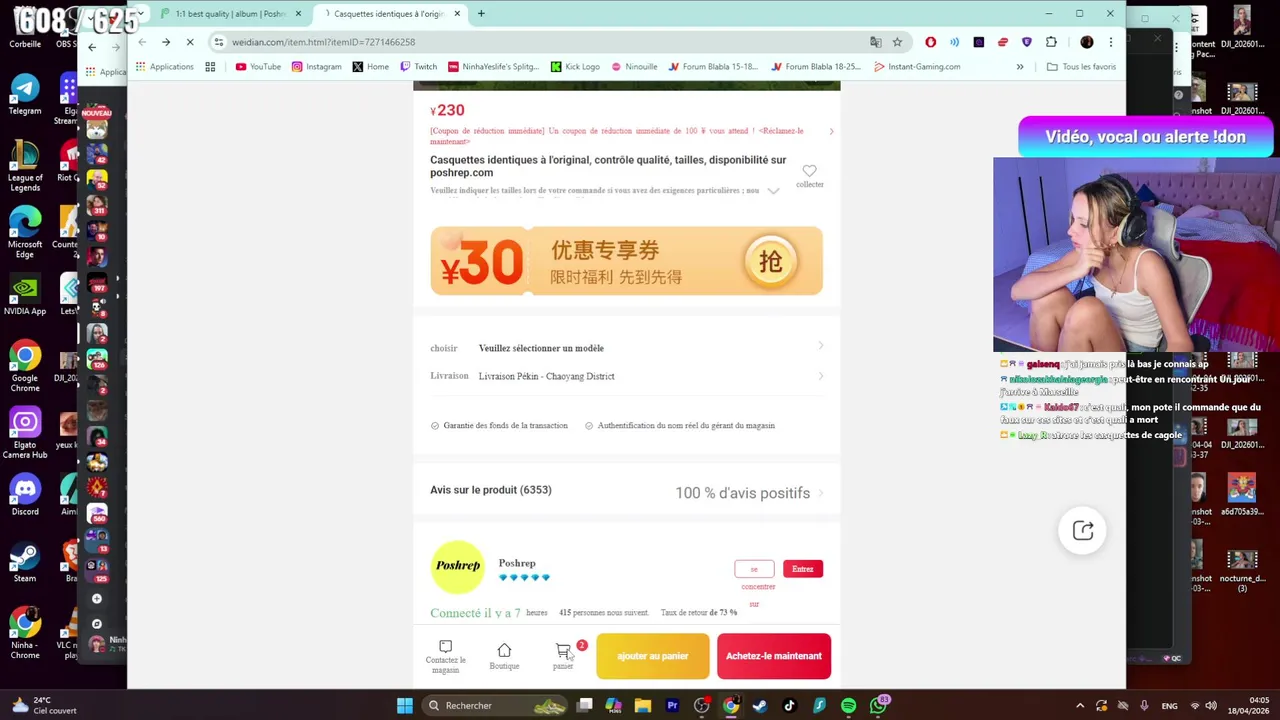This screenshot has width=1280, height=720.
Task: Open the Livraison Pékin options
Action: 627,376
